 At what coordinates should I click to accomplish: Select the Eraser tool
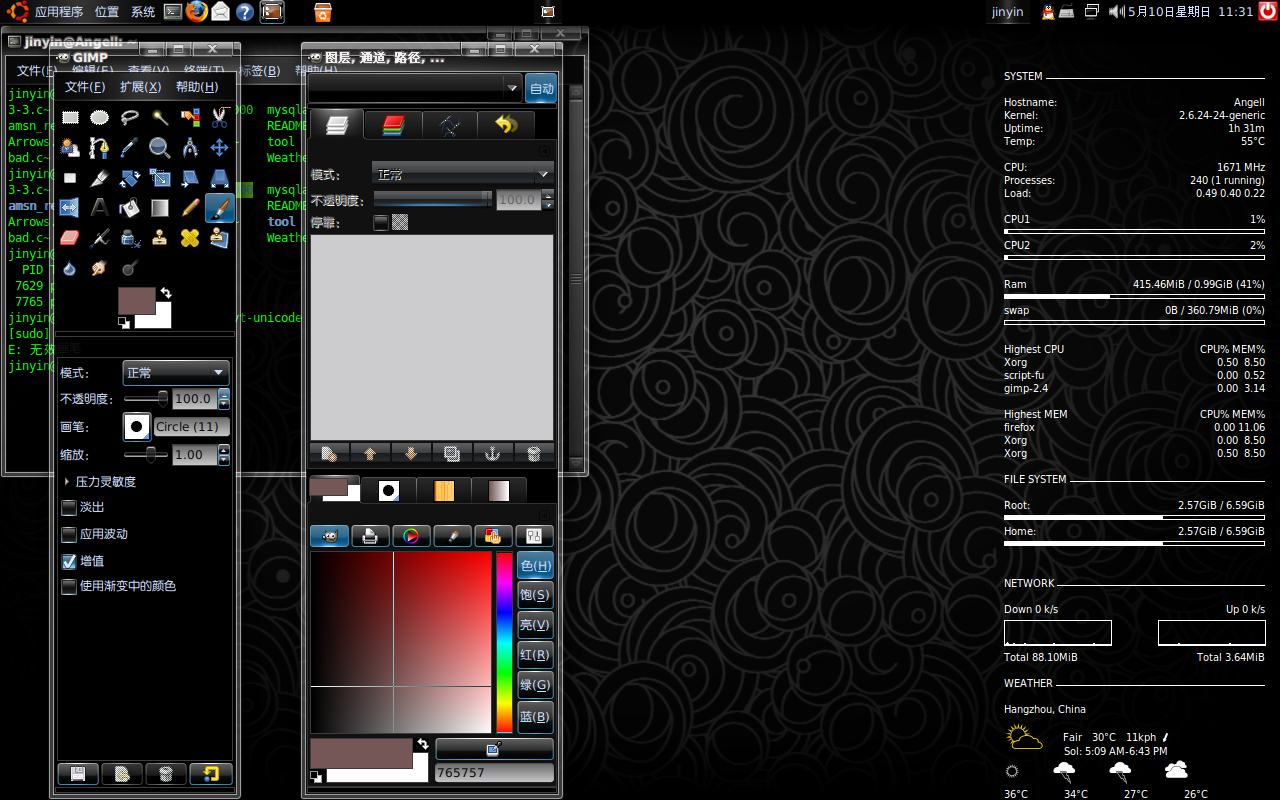[70, 238]
